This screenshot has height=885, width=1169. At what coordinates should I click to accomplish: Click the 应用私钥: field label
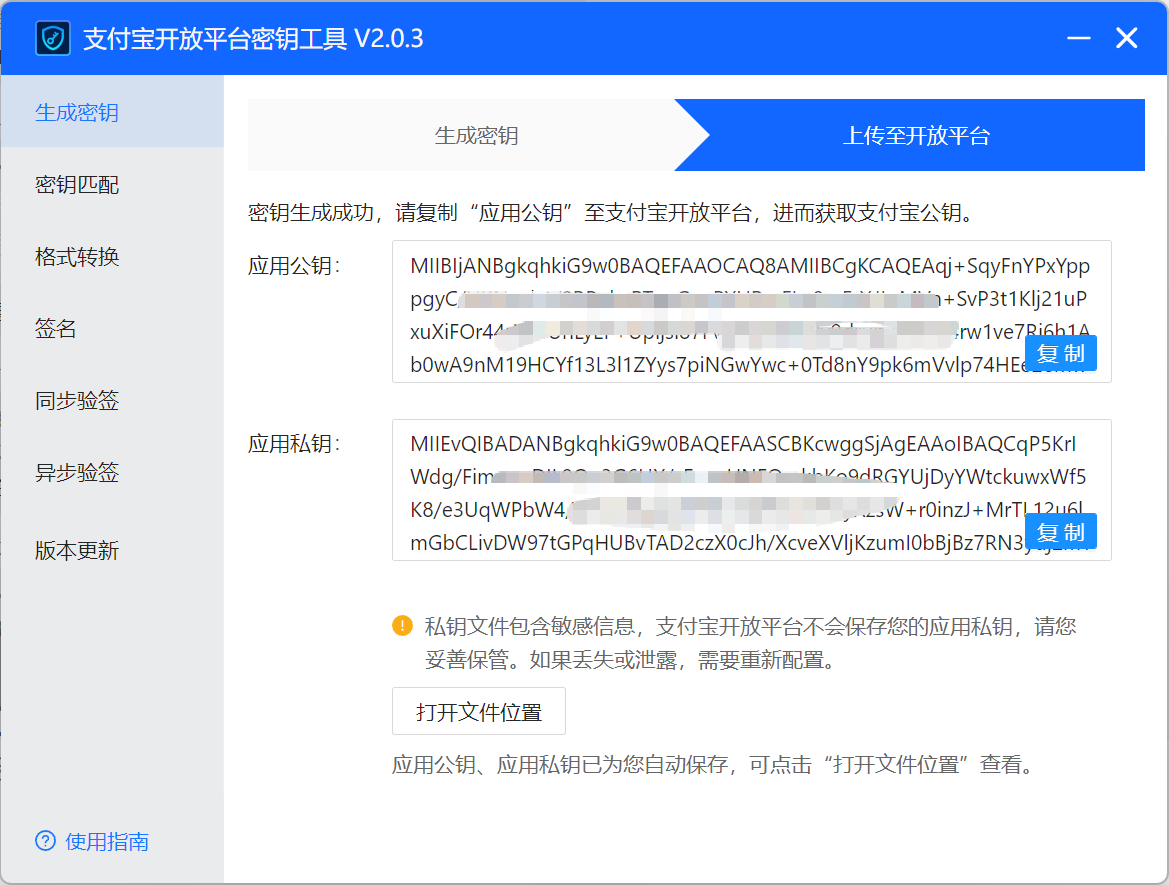point(294,444)
